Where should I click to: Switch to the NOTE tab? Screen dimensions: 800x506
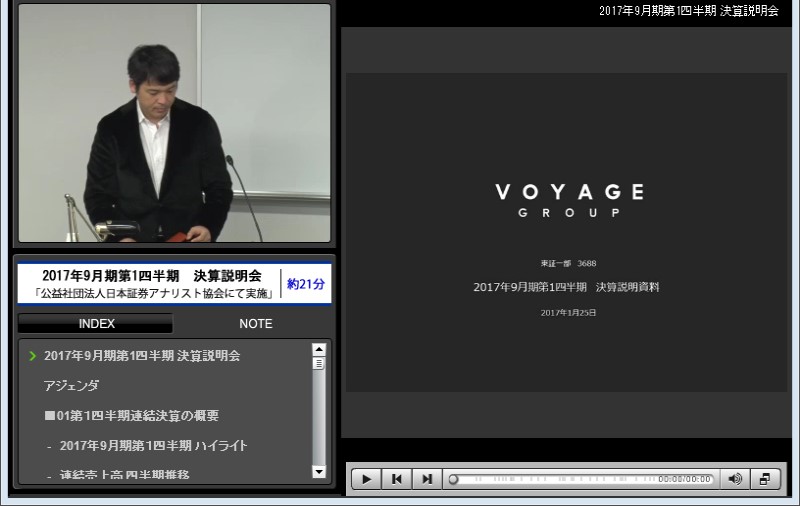[x=256, y=323]
